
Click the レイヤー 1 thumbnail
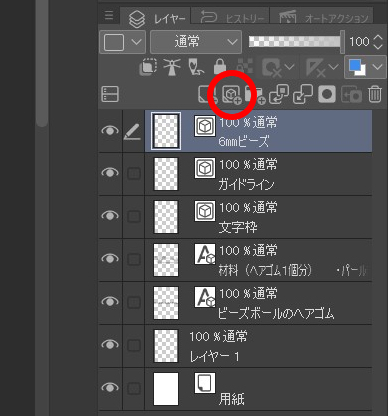166,346
